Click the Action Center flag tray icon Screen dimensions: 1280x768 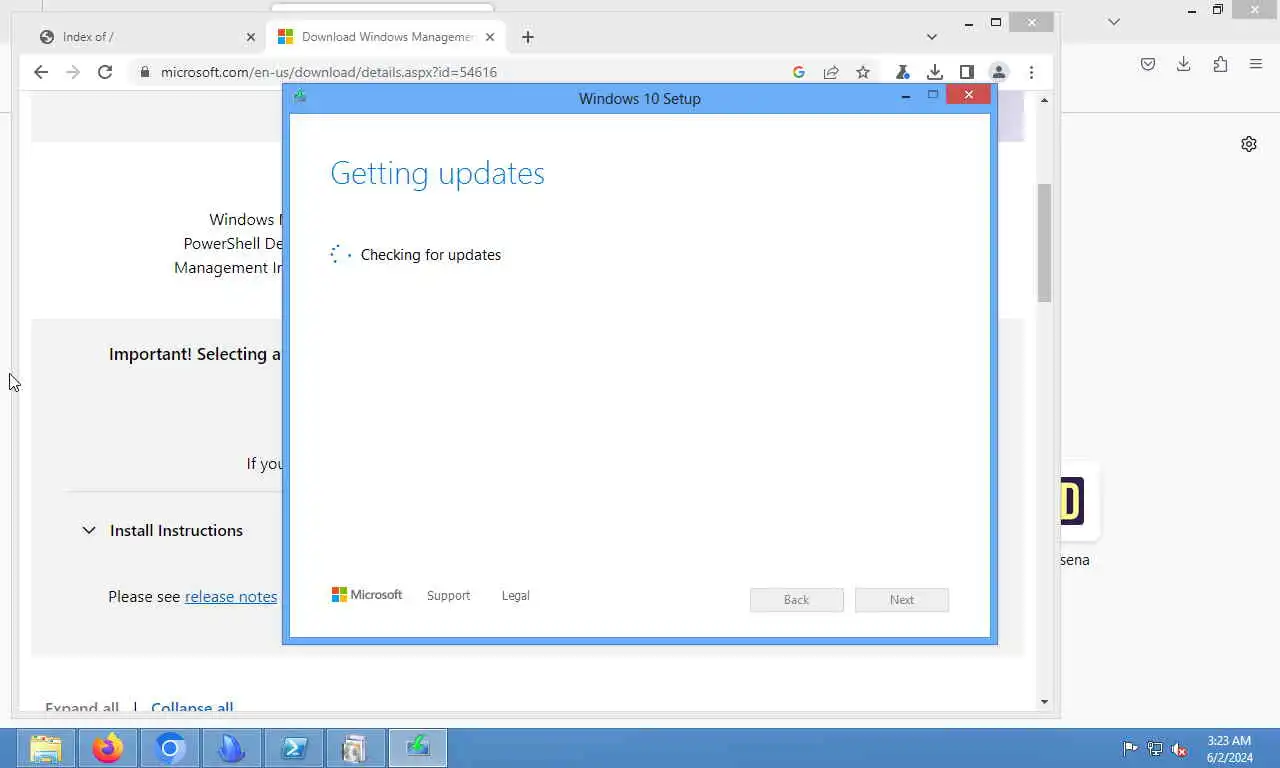point(1130,748)
